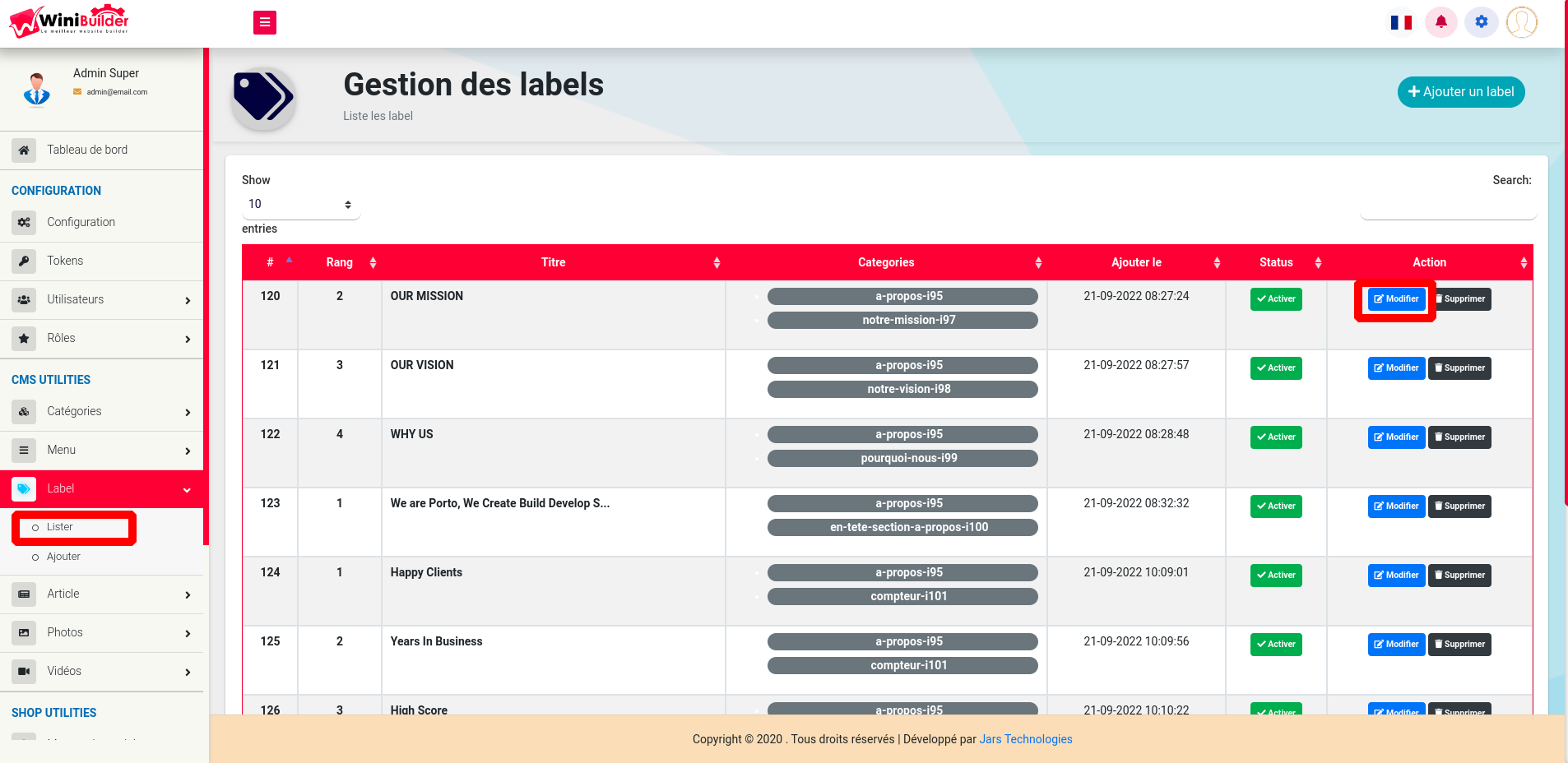Toggle Activer status for row 123

coord(1276,506)
